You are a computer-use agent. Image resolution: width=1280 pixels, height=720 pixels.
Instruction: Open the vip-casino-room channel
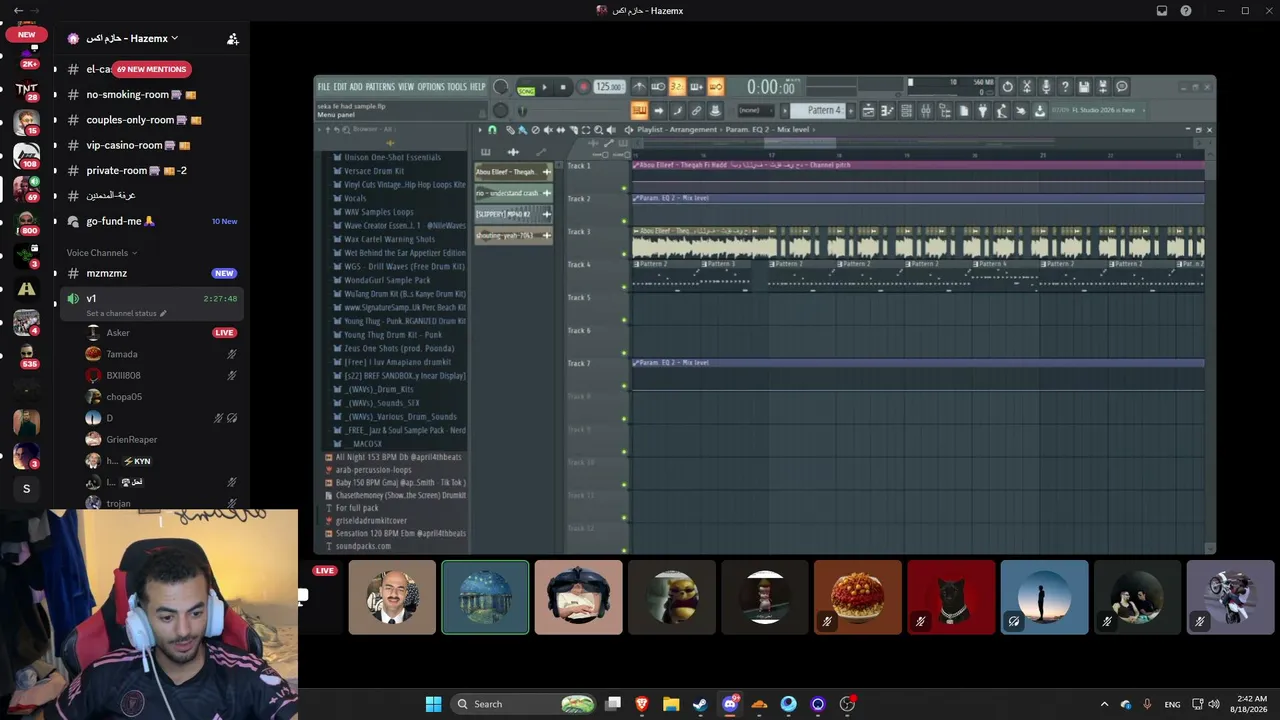click(152, 145)
